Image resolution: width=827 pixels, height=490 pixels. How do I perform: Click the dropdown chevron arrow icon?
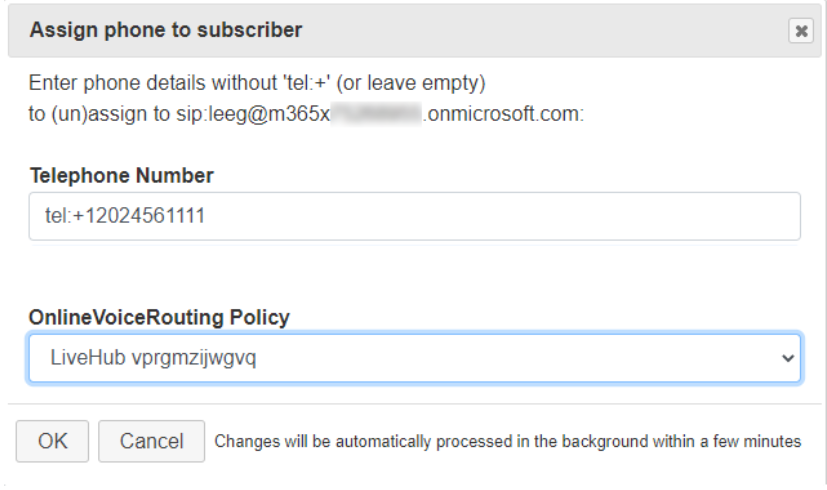click(788, 358)
